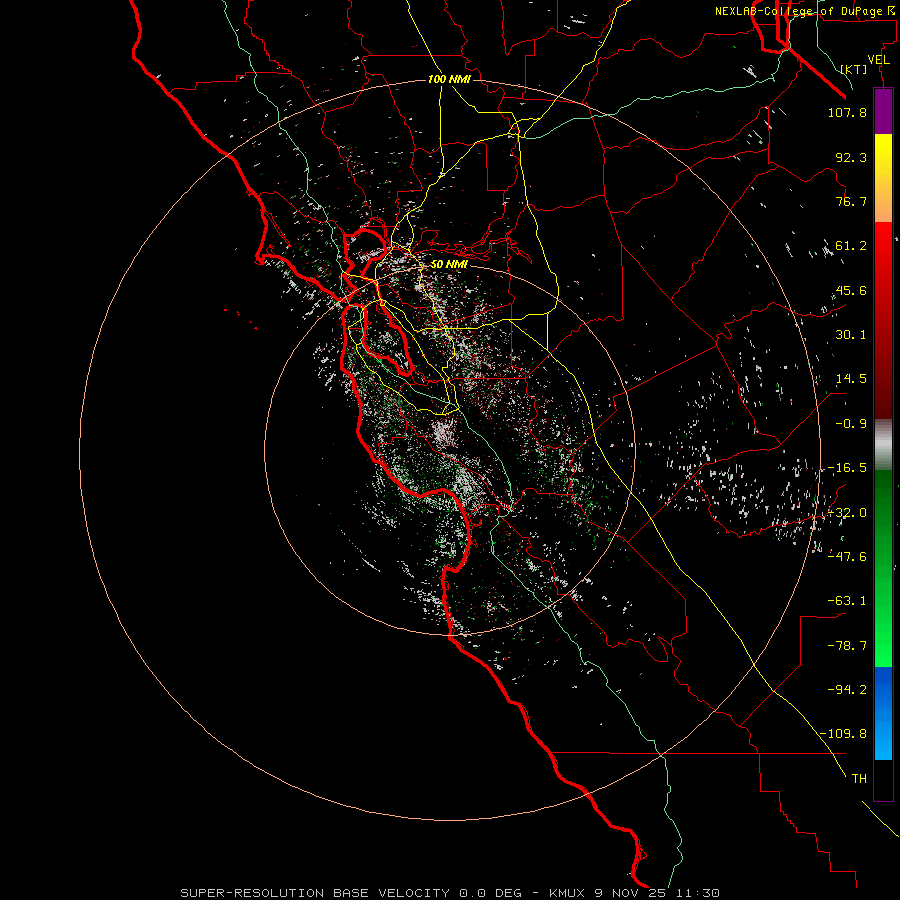Click the [KT] units label

tap(854, 69)
